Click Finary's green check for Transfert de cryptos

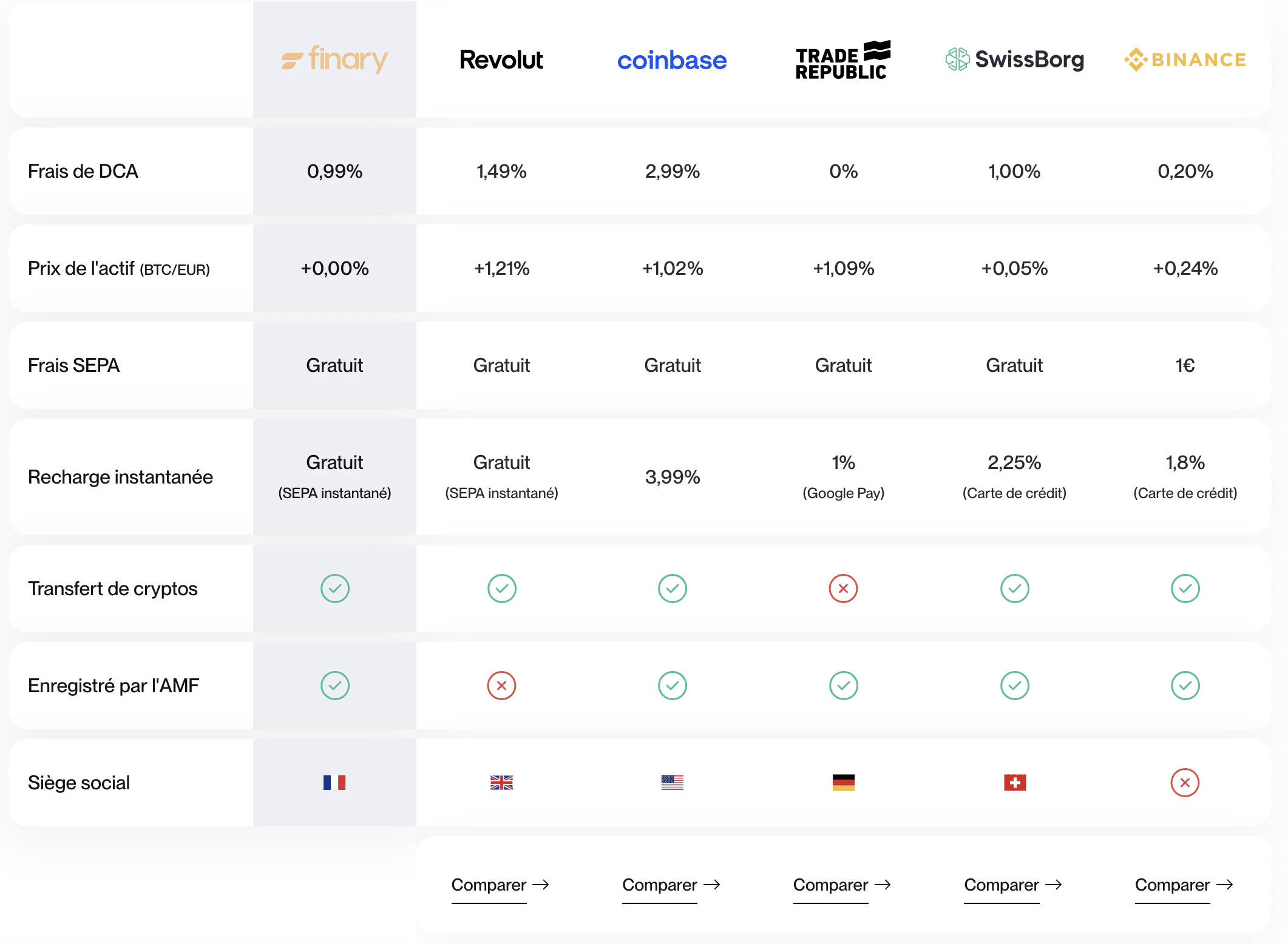tap(335, 588)
